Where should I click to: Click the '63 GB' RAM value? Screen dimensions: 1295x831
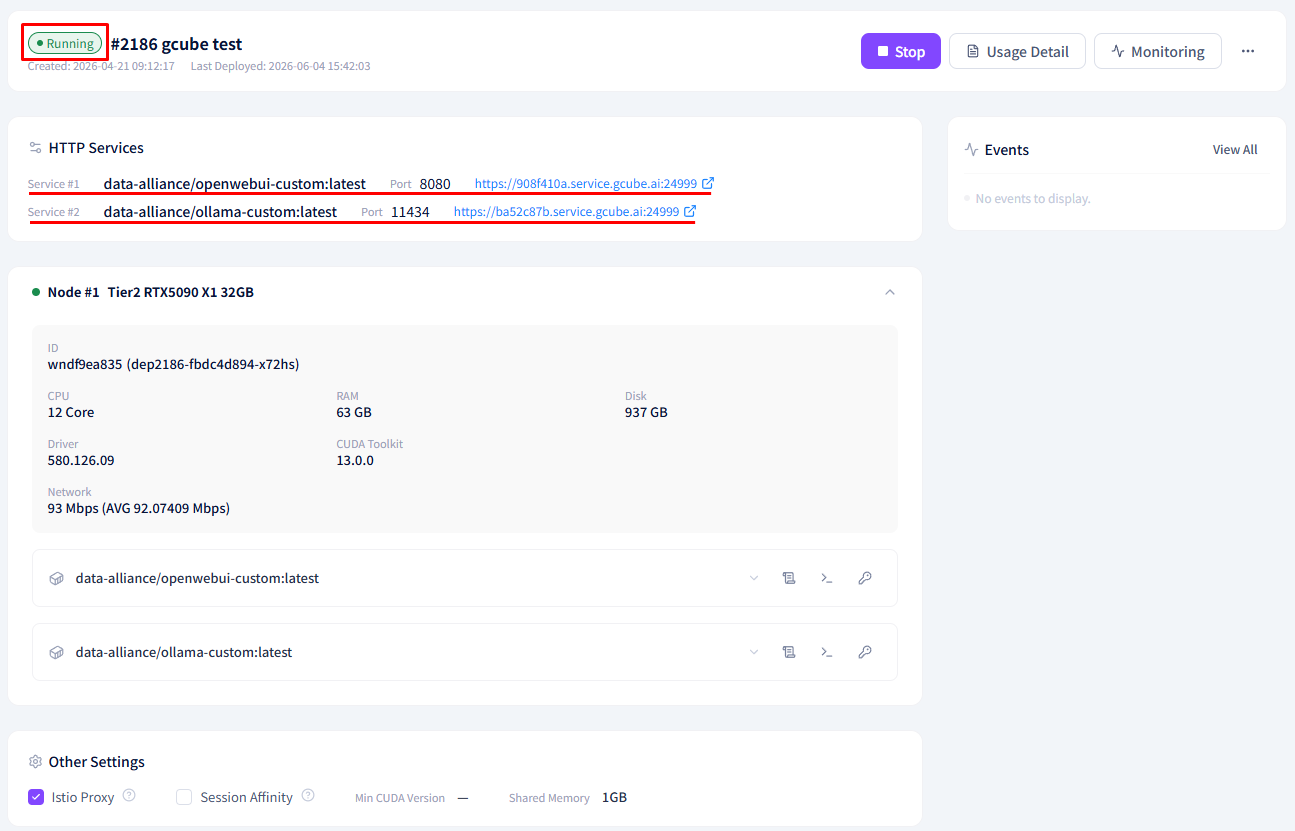(354, 412)
